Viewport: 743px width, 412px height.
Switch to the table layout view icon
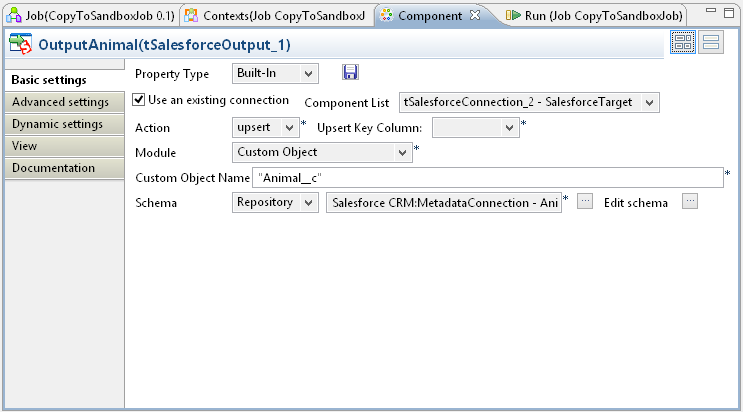(x=684, y=42)
